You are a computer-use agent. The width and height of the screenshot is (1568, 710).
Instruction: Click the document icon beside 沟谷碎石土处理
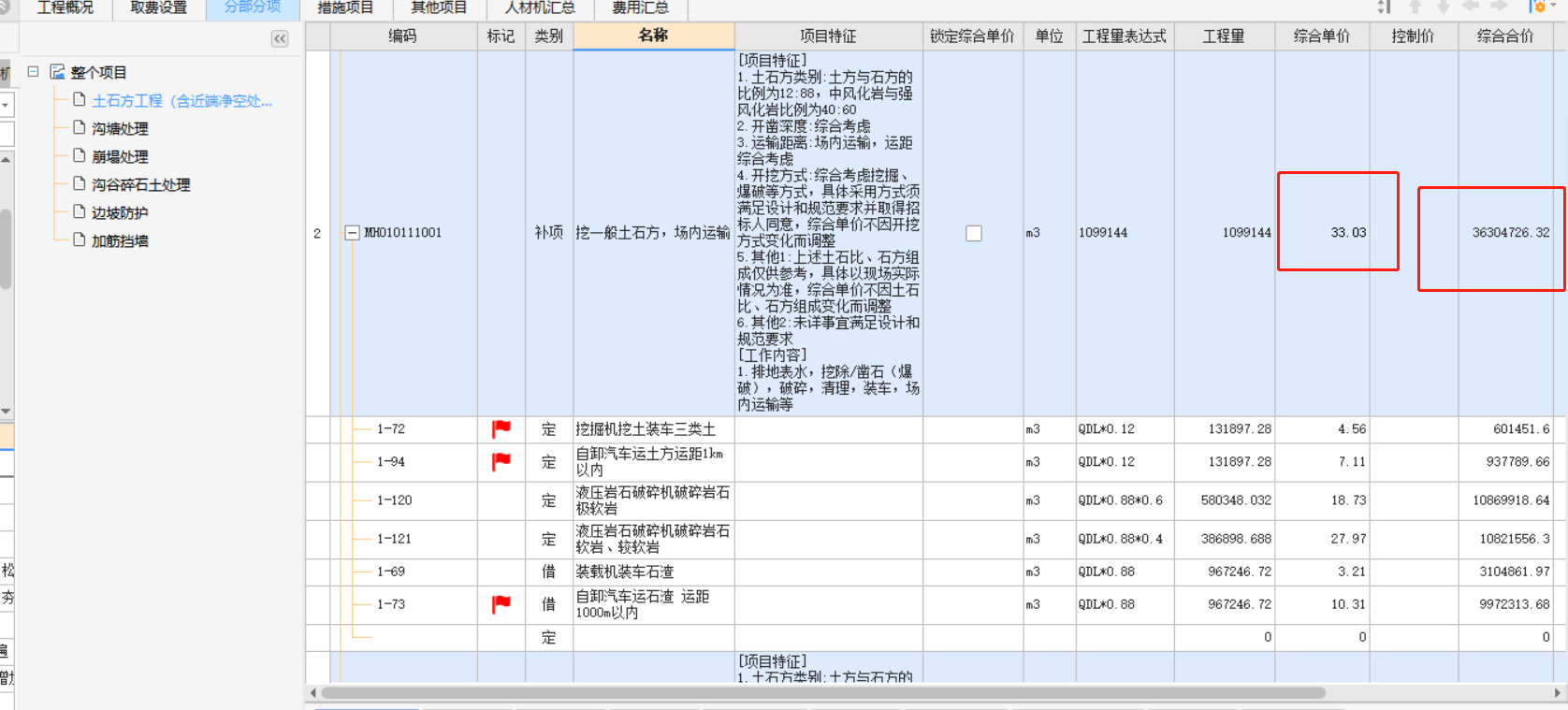click(x=80, y=183)
